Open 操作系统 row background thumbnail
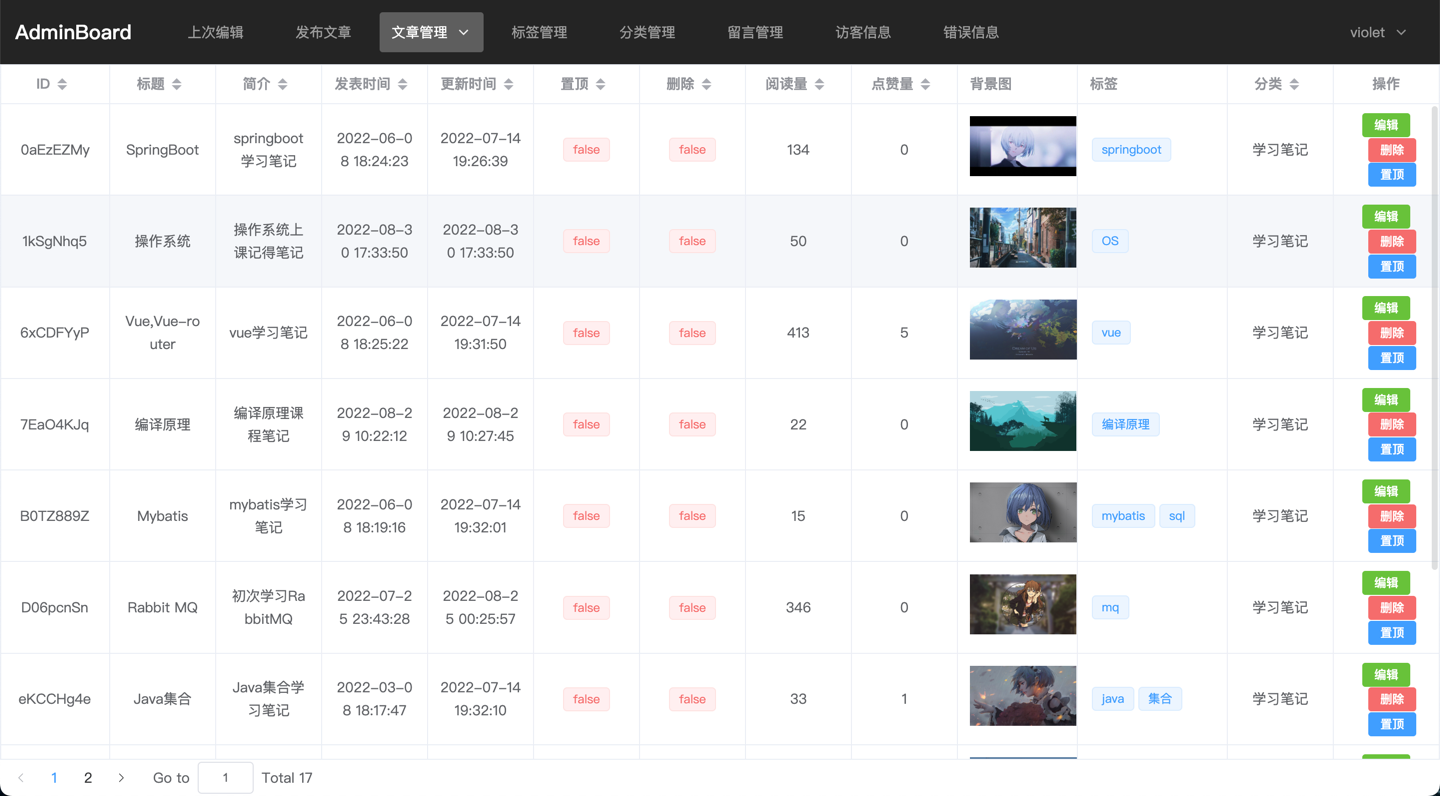1440x796 pixels. [1023, 238]
